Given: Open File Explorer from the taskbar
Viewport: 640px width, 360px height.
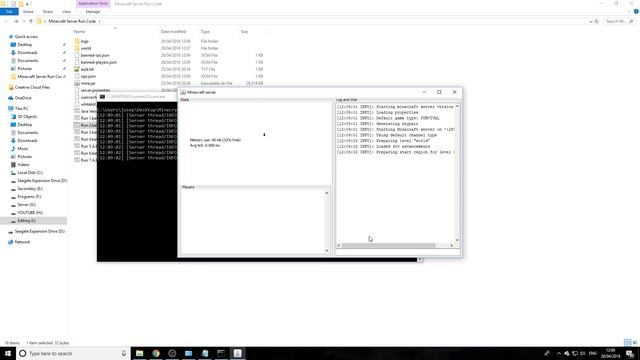Looking at the screenshot, I should point(140,353).
